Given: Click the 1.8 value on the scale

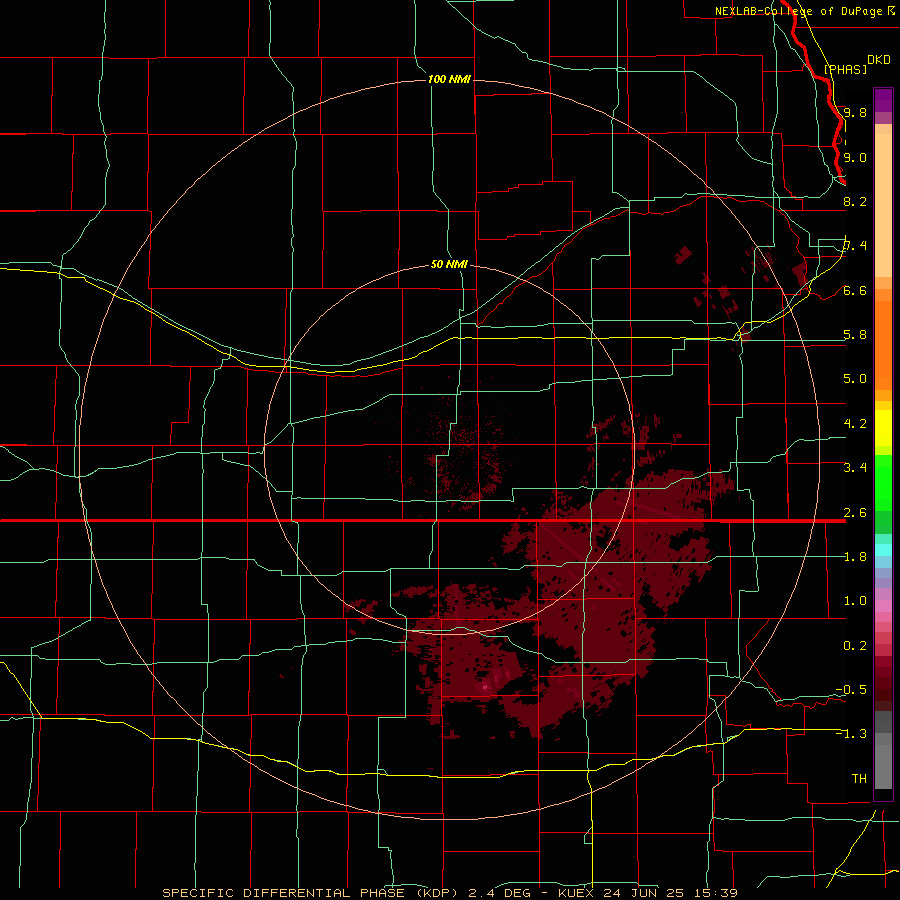Looking at the screenshot, I should click(855, 557).
